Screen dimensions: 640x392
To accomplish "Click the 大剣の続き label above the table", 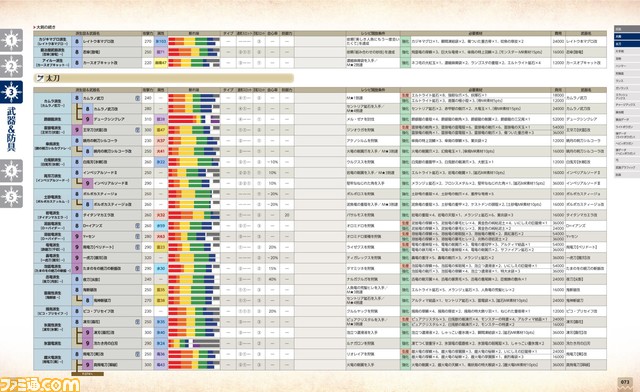I will click(45, 27).
